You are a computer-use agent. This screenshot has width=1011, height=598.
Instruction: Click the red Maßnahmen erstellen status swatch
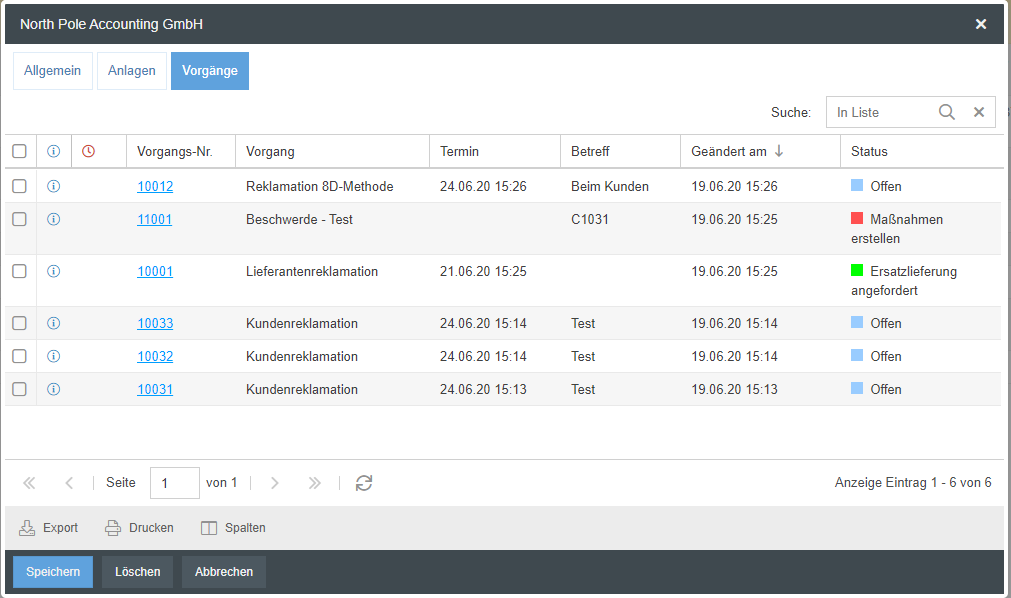[x=857, y=218]
